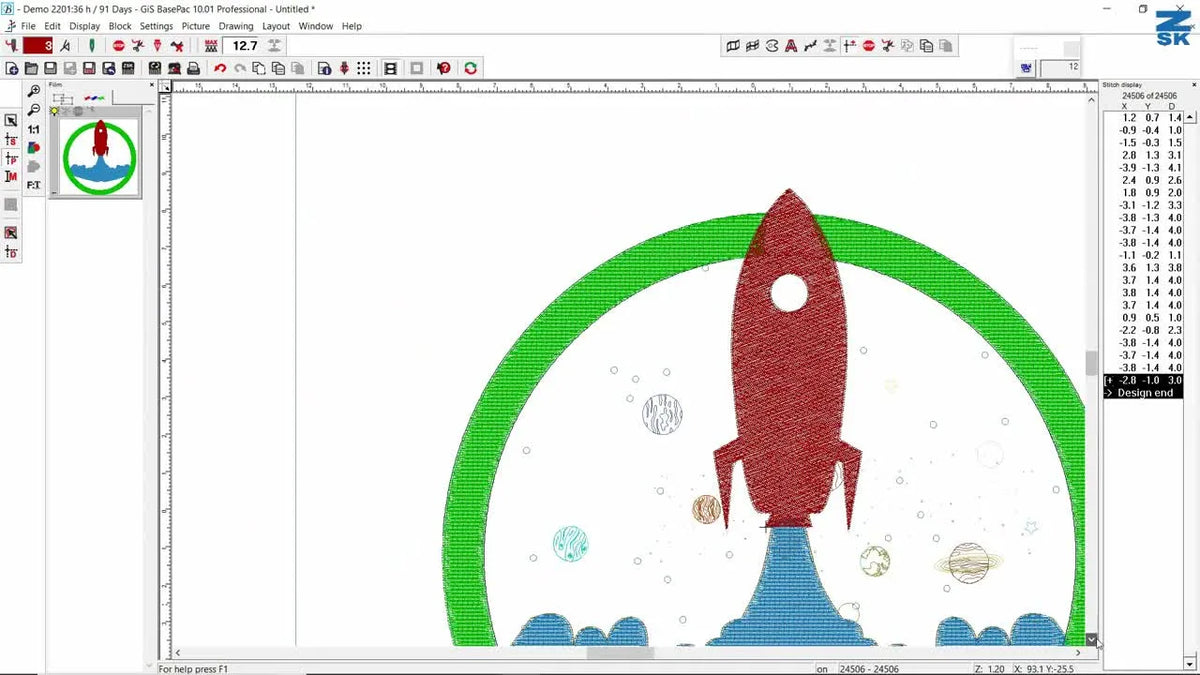The height and width of the screenshot is (675, 1200).
Task: Open the Drawing menu
Action: click(236, 26)
